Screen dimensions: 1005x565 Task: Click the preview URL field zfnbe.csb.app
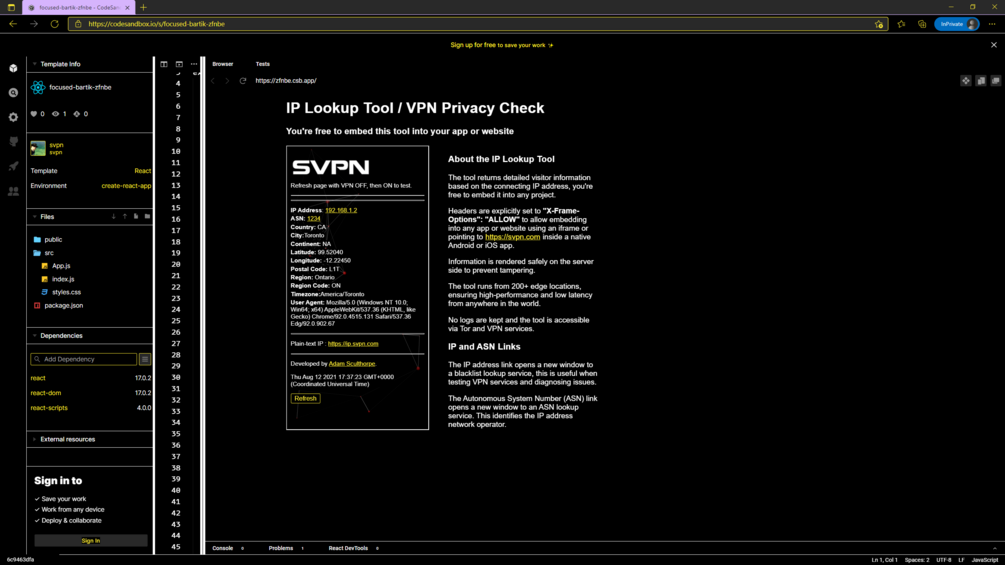[x=286, y=81]
